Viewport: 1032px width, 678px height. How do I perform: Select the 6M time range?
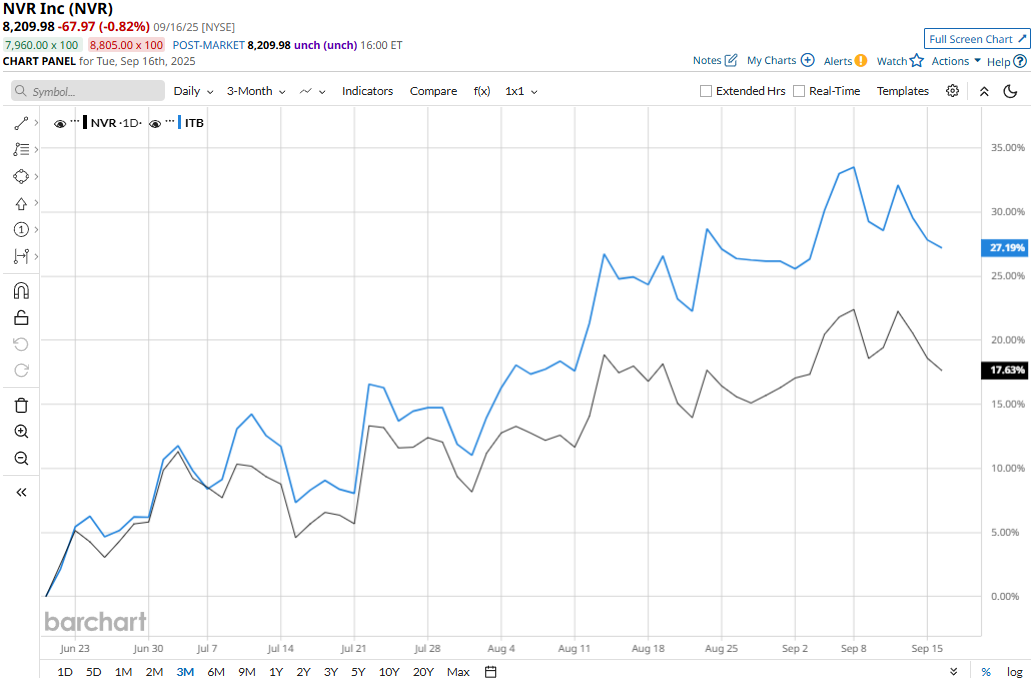[x=216, y=671]
